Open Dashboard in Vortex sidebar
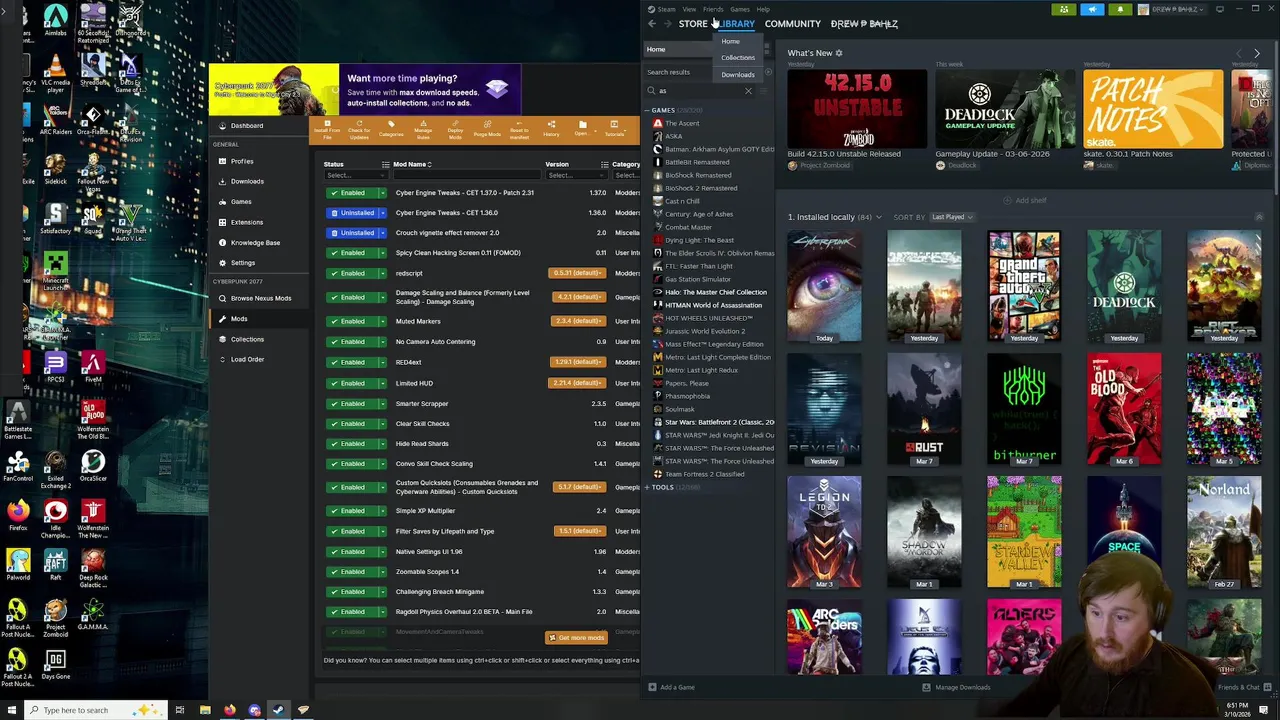The image size is (1280, 720). (259, 126)
